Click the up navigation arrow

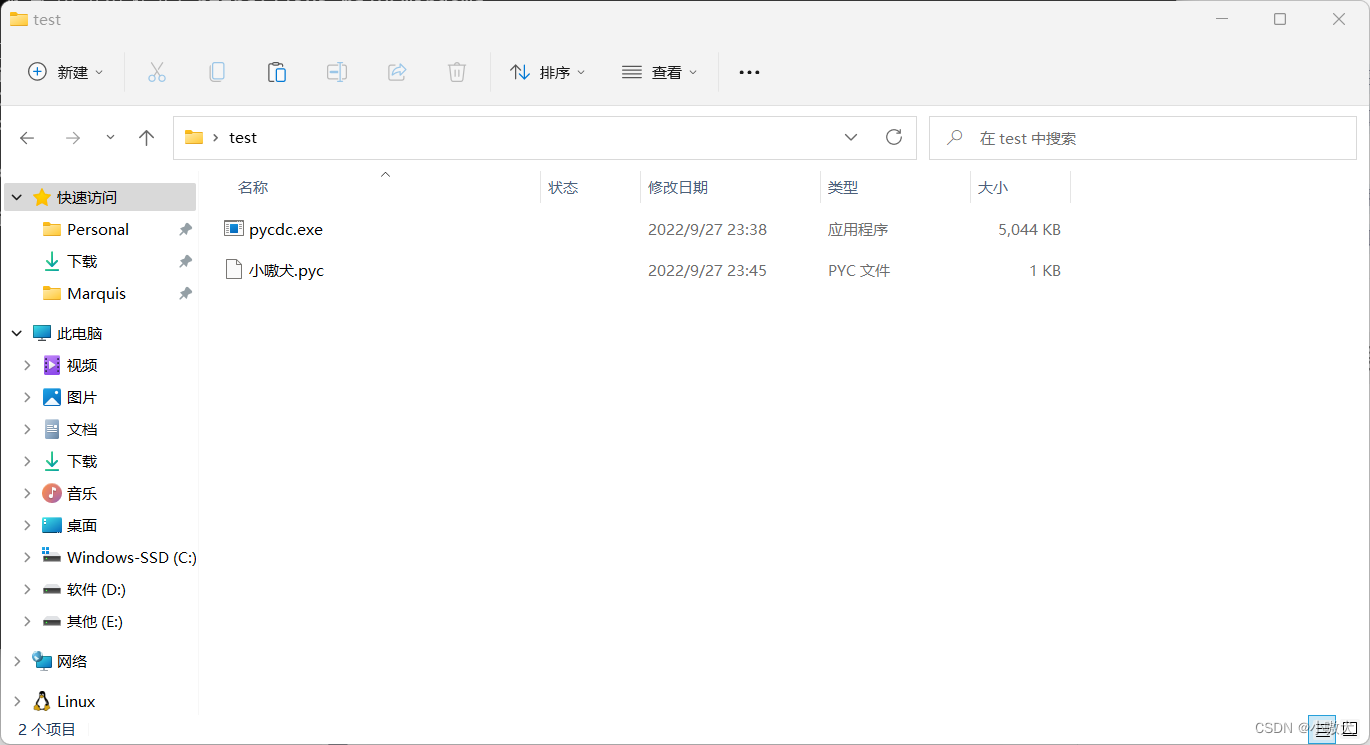point(146,137)
